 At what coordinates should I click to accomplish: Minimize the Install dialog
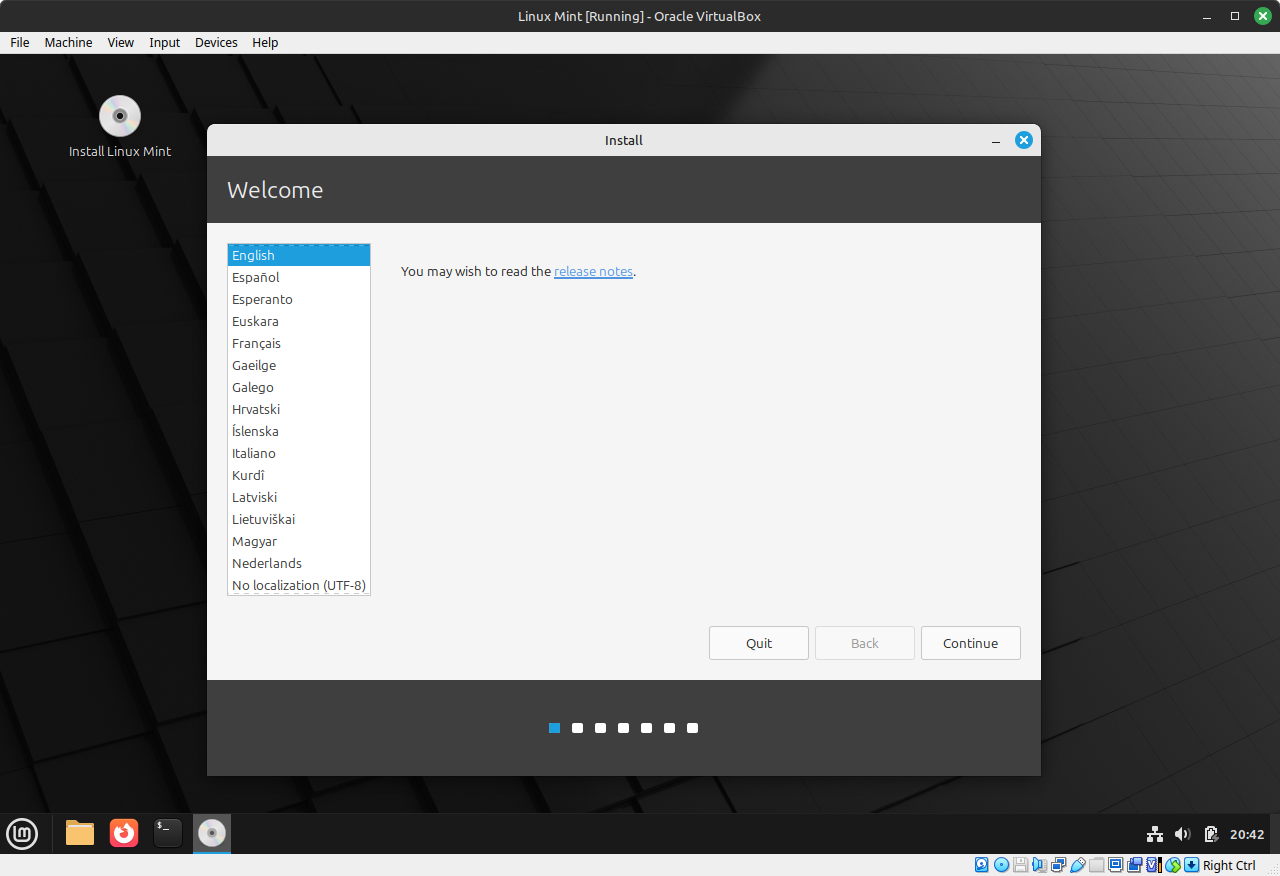point(996,141)
